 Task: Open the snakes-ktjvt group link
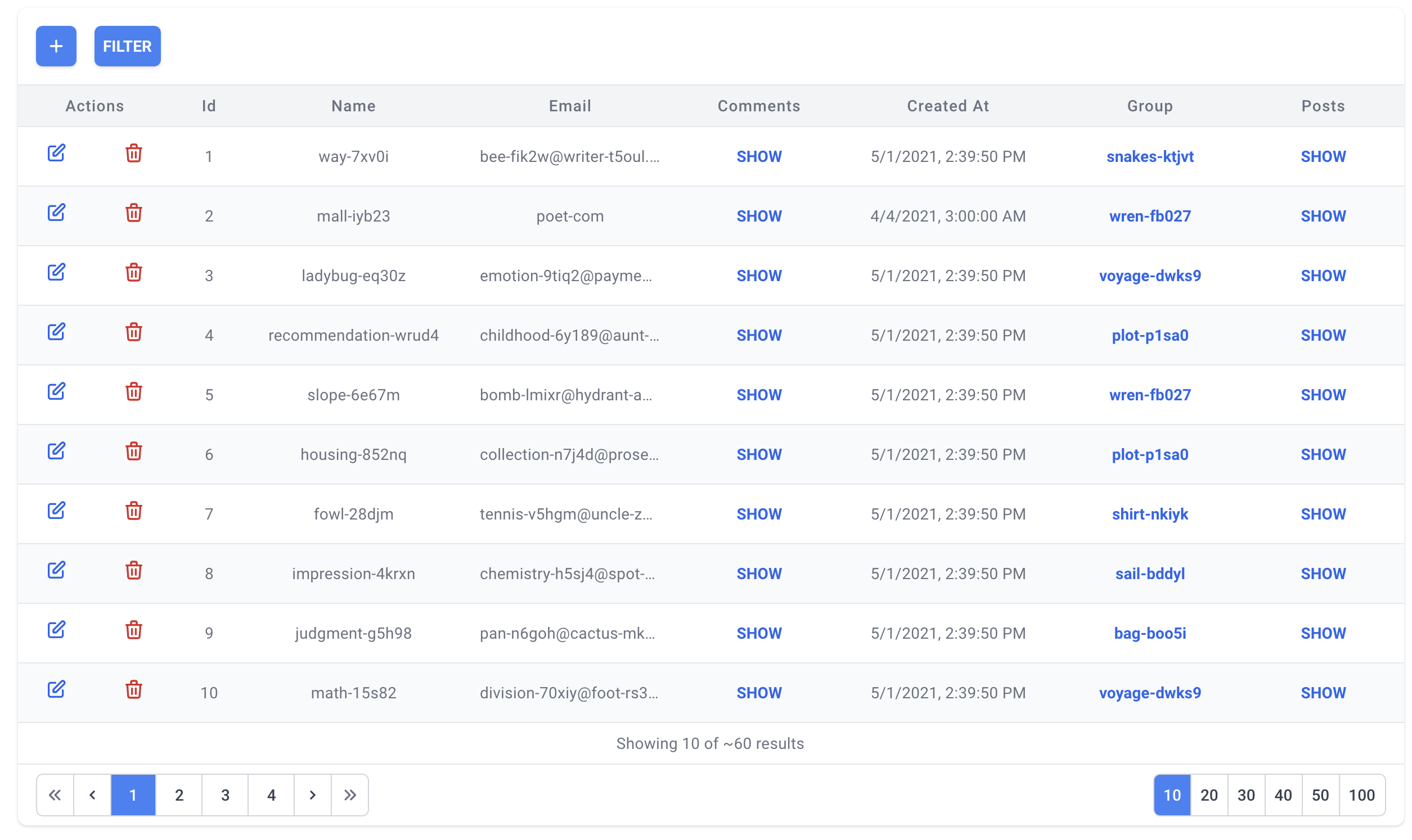pos(1150,156)
